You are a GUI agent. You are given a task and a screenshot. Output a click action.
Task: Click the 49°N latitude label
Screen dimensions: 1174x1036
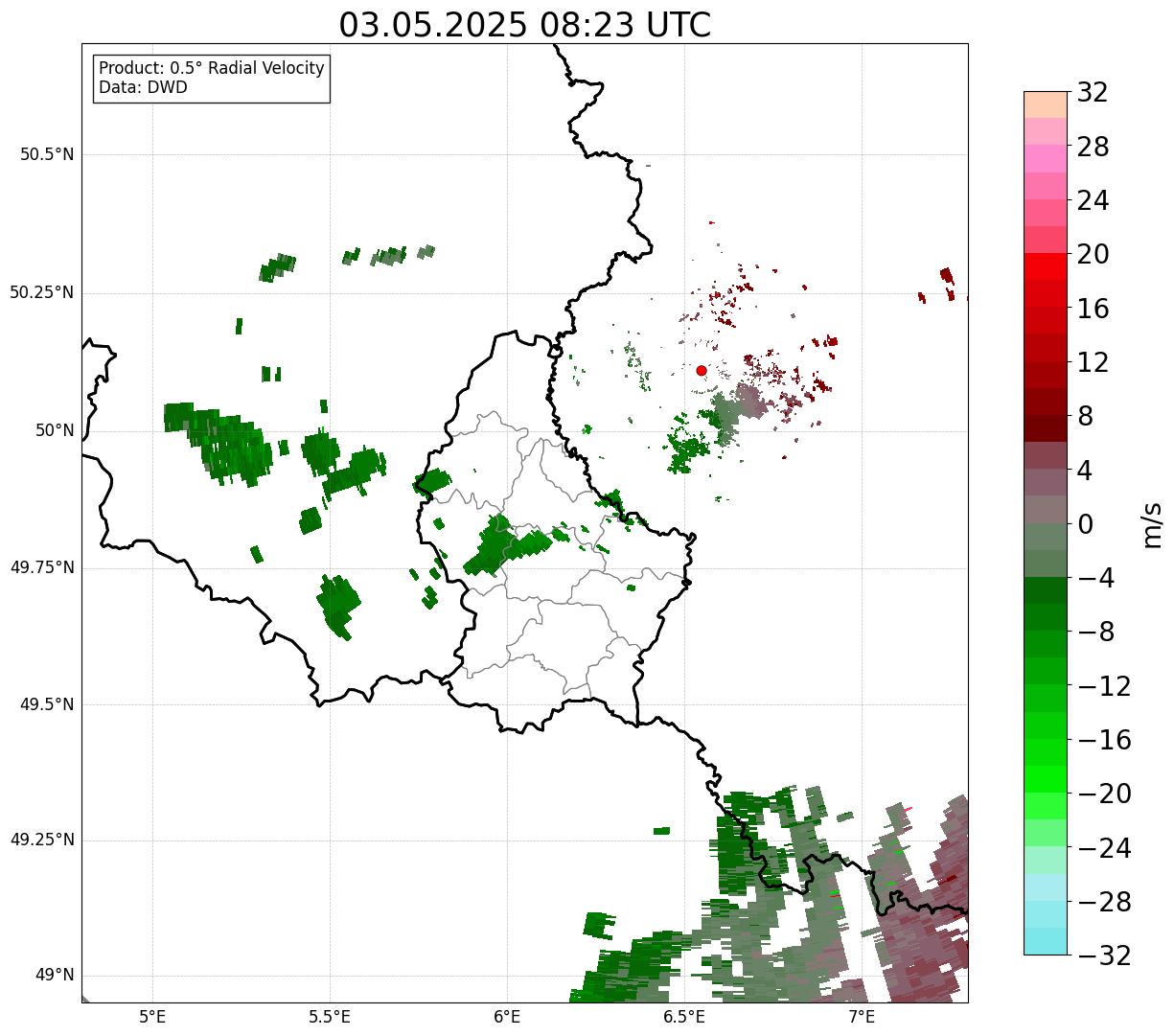coord(55,976)
